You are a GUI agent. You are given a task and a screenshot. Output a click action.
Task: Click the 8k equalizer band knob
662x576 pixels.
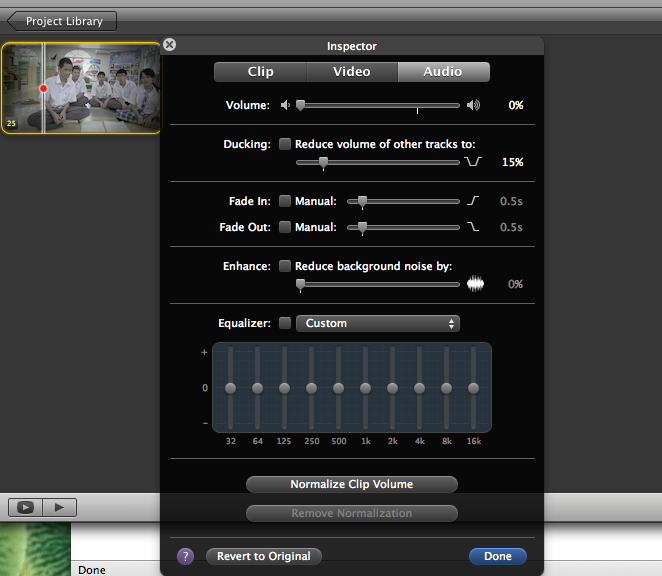coord(447,388)
